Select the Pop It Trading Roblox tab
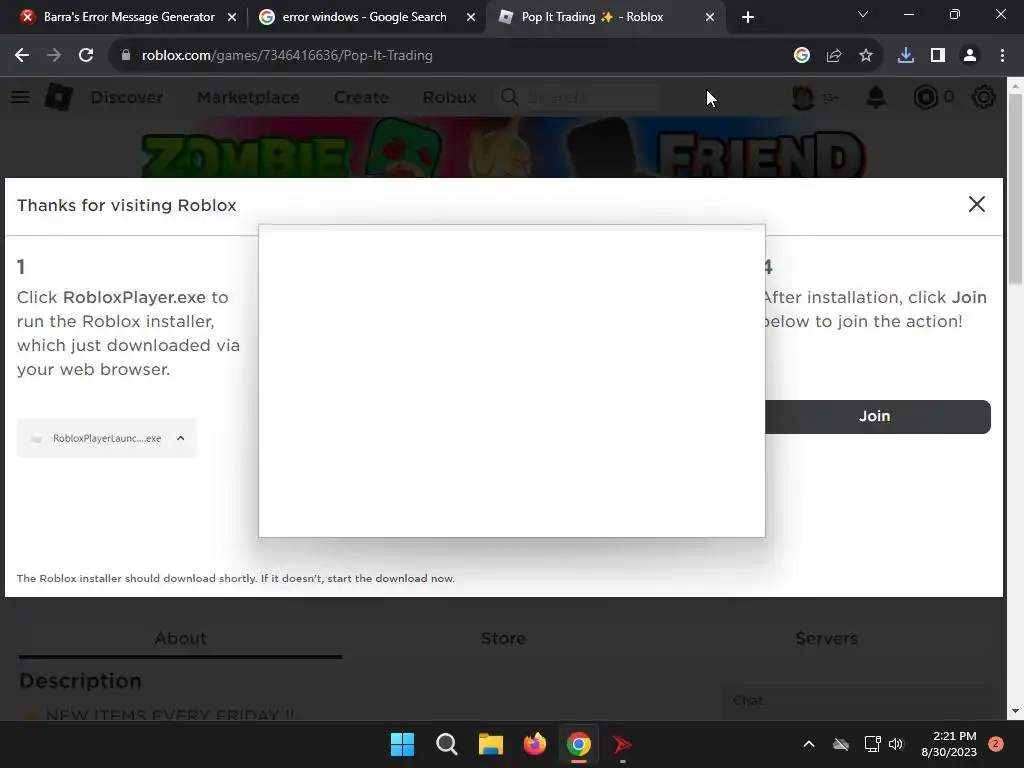 594,17
